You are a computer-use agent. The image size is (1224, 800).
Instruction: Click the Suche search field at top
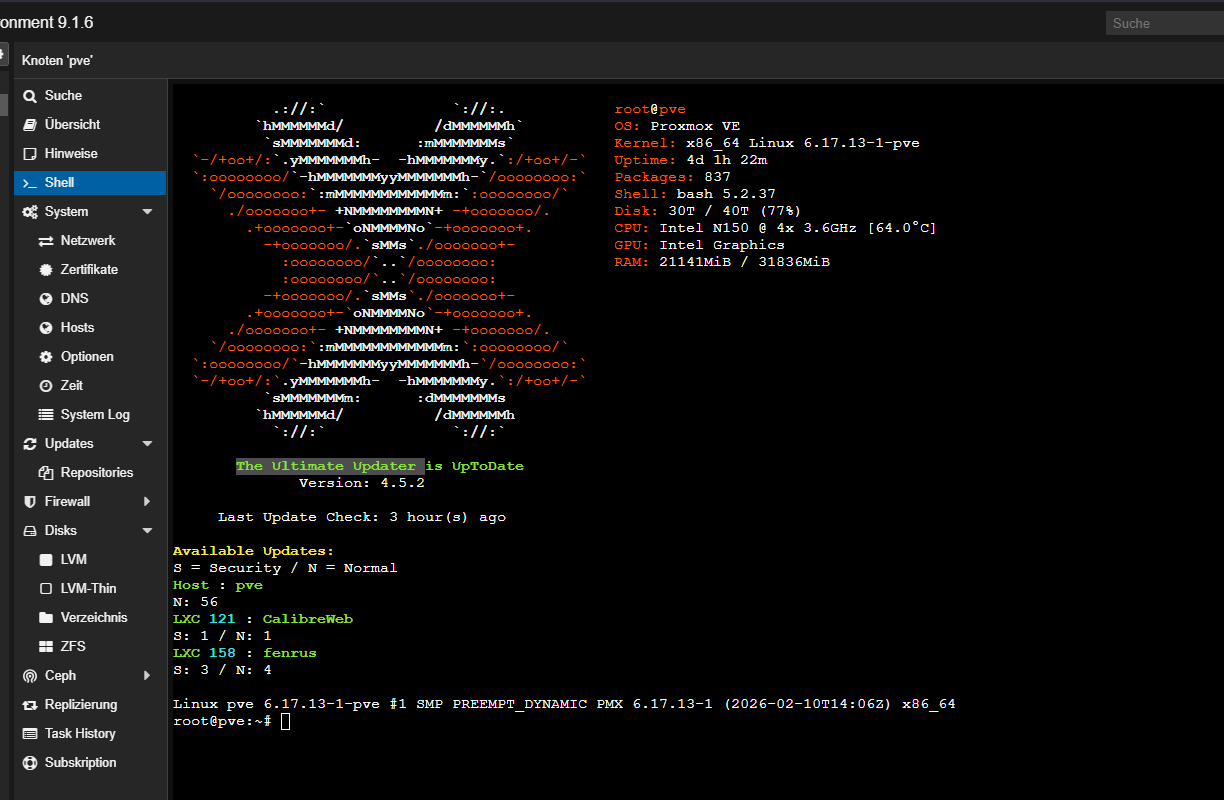coord(1164,23)
